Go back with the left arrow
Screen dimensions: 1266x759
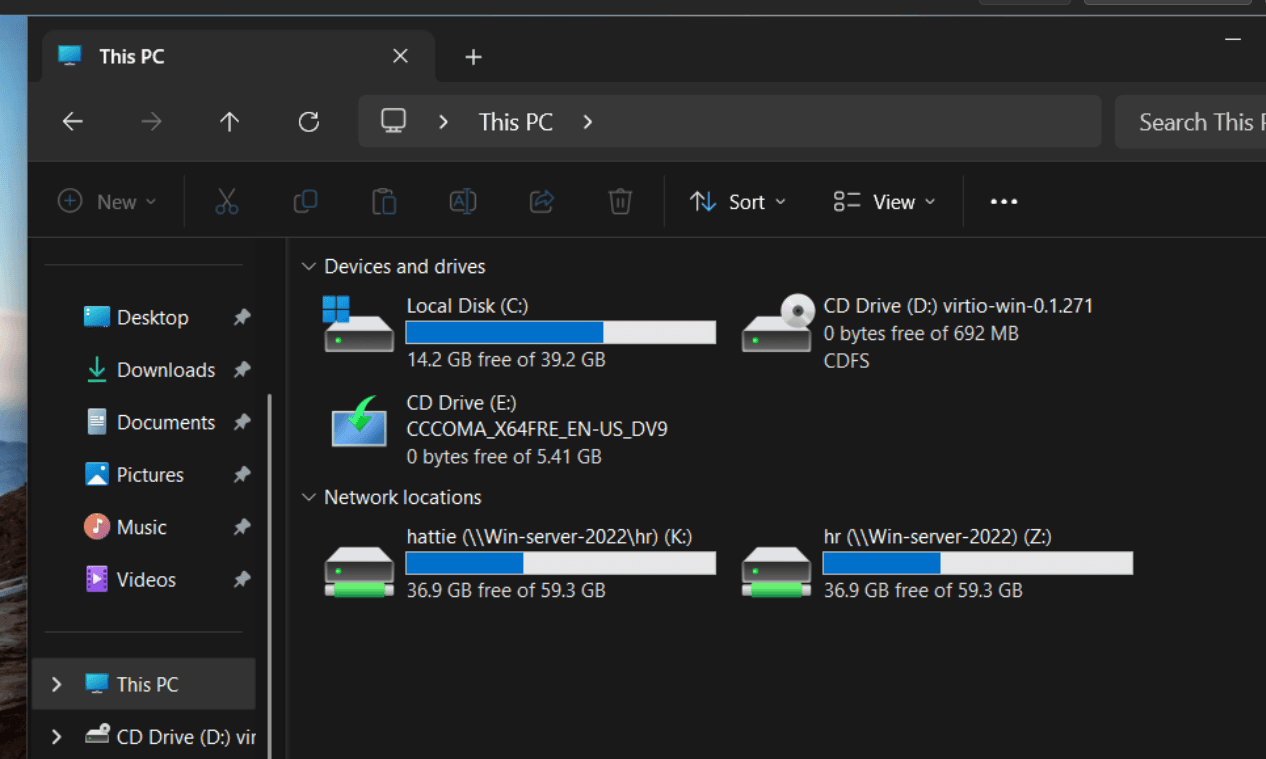(72, 122)
